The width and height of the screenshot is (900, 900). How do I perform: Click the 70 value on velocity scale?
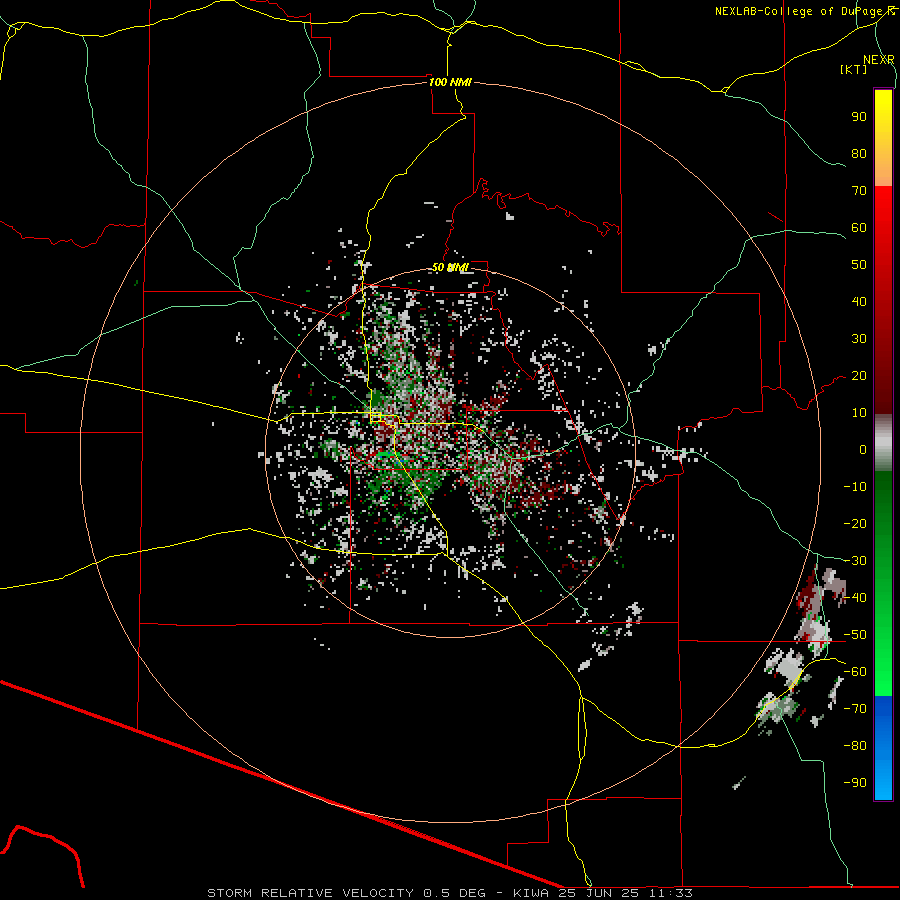(859, 191)
